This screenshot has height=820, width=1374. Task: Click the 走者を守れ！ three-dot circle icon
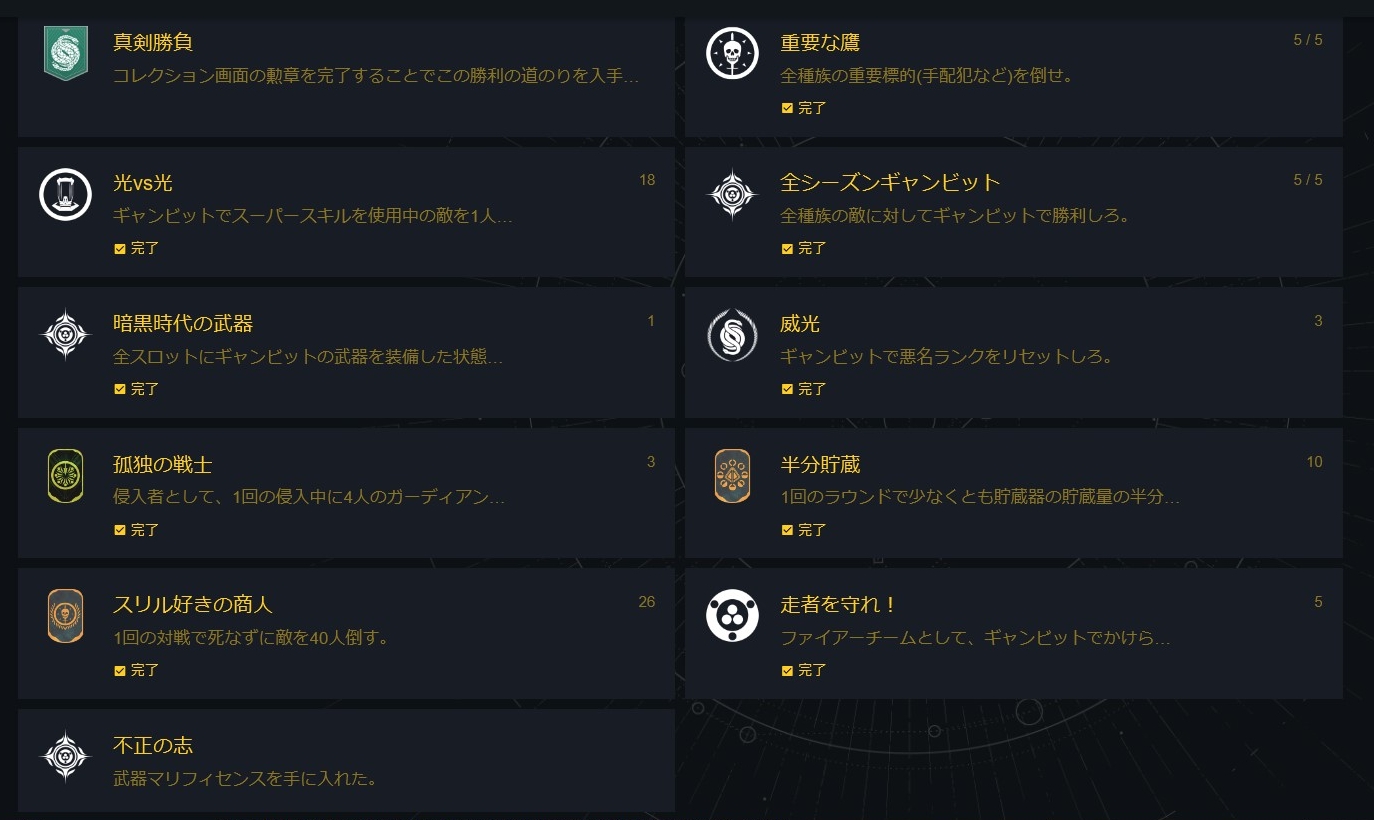[732, 616]
